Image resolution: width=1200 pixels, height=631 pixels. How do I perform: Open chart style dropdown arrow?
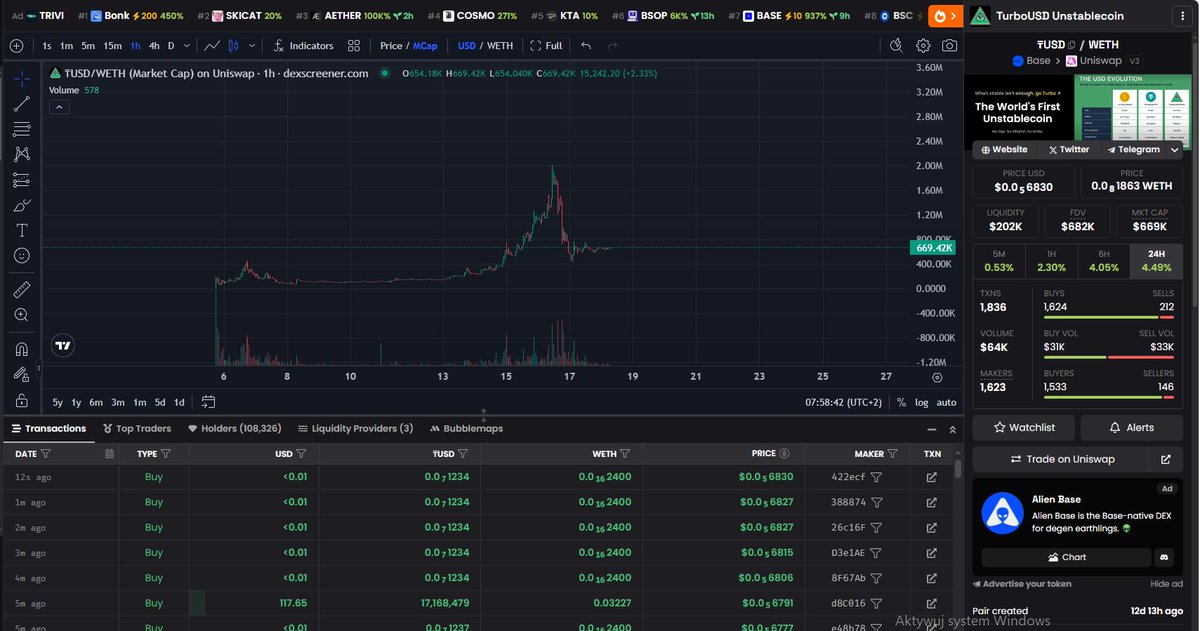pos(251,46)
